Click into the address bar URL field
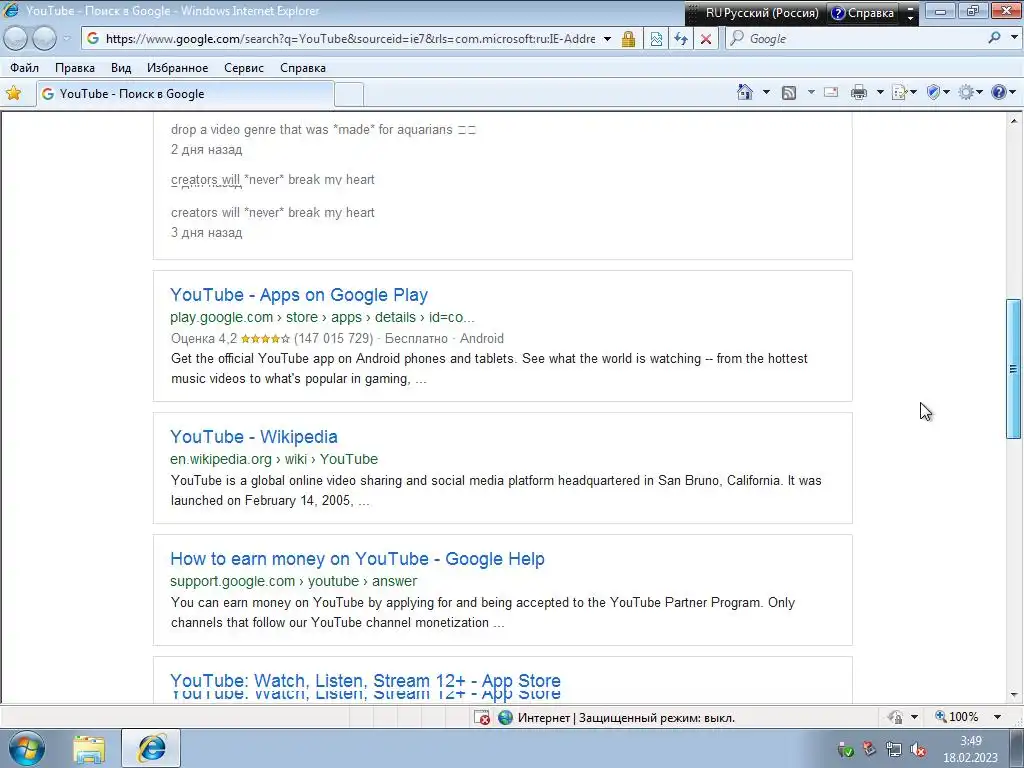The height and width of the screenshot is (768, 1024). coord(350,39)
